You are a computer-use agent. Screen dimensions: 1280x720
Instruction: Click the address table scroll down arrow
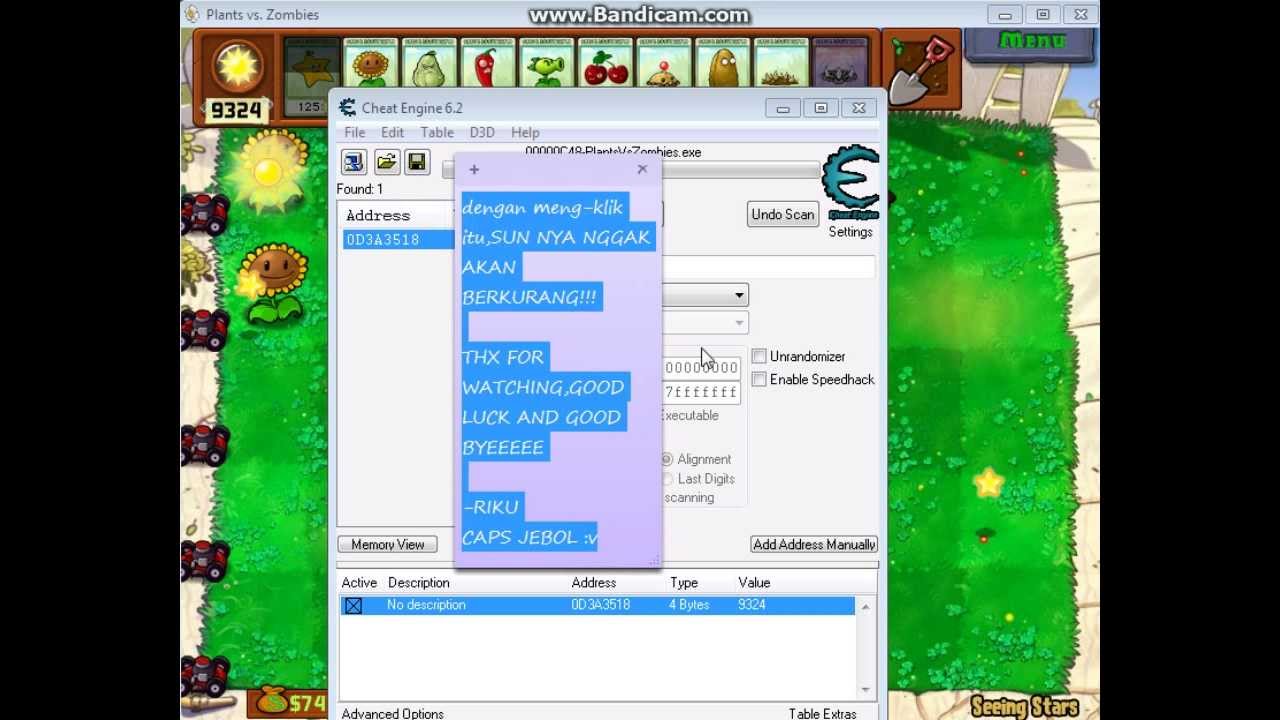click(x=865, y=689)
